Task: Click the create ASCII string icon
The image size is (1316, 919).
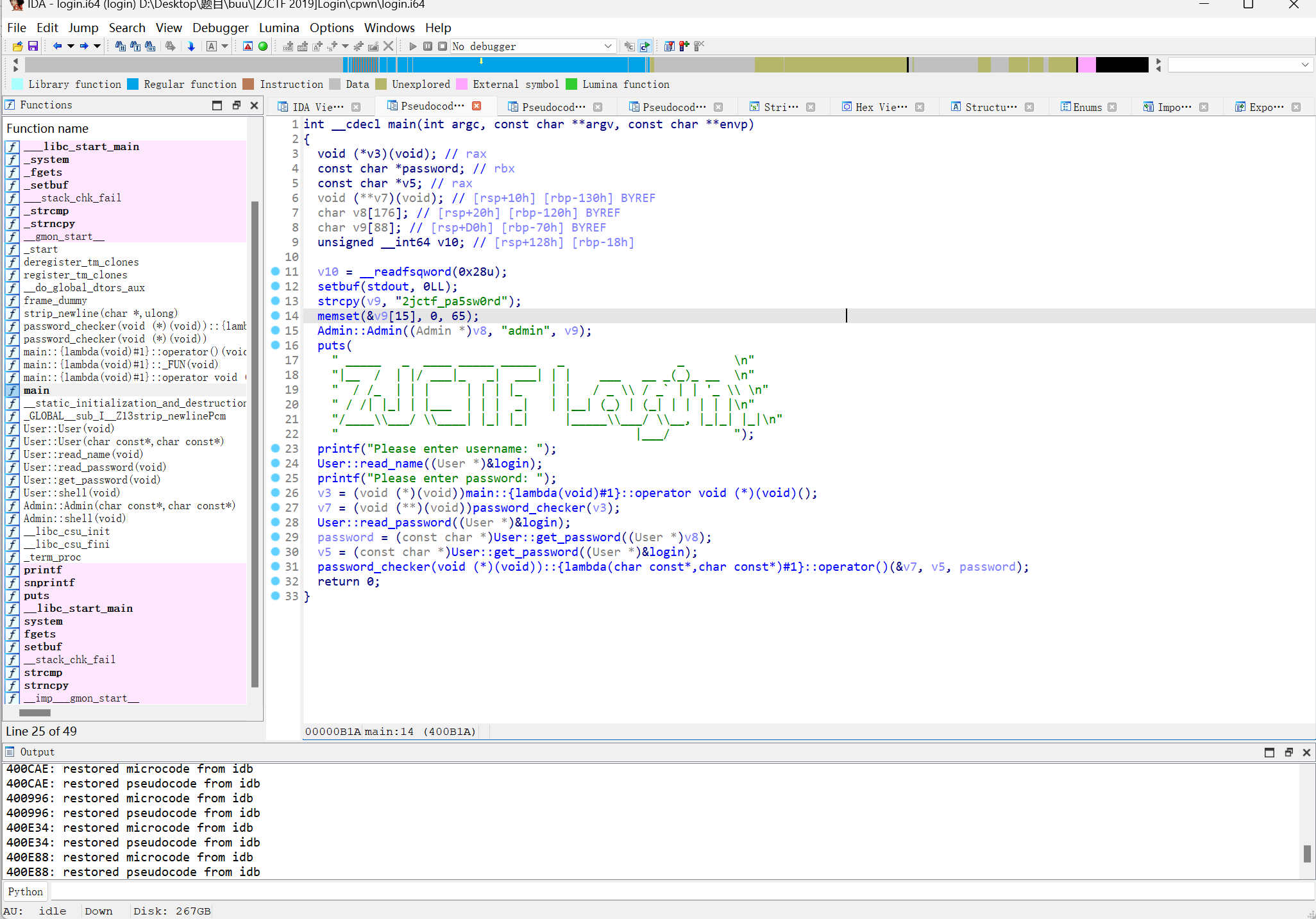Action: [317, 46]
